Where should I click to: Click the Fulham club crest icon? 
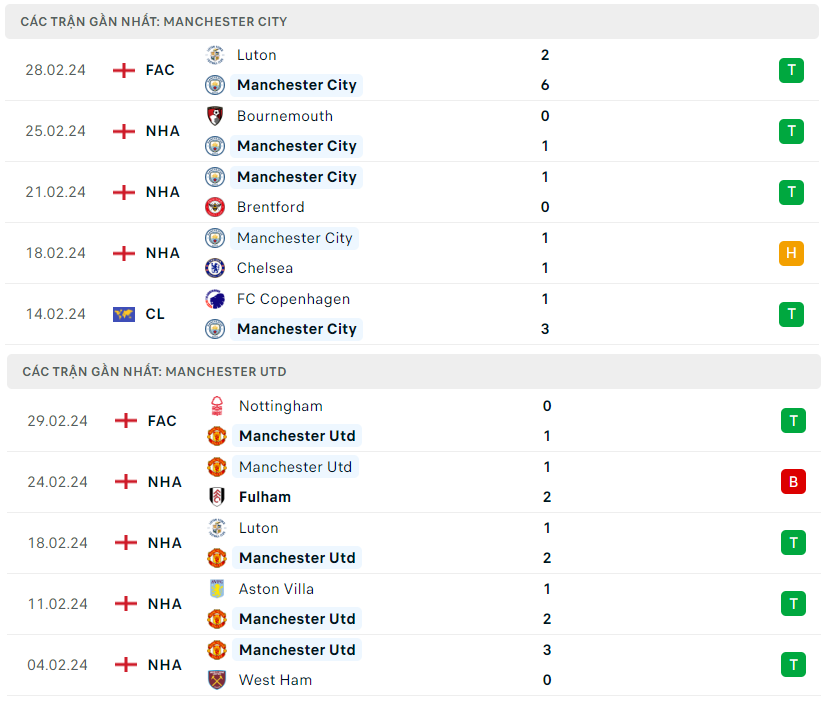point(217,497)
